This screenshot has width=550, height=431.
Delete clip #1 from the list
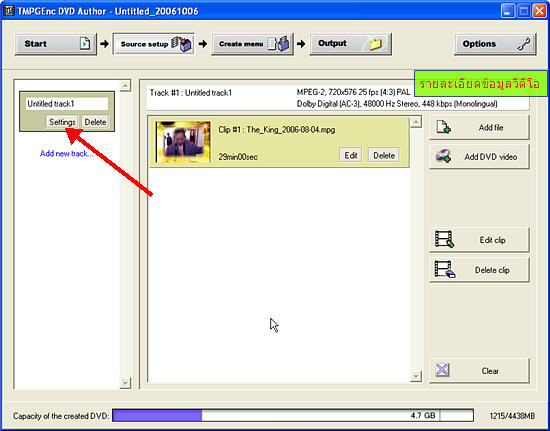(x=384, y=155)
